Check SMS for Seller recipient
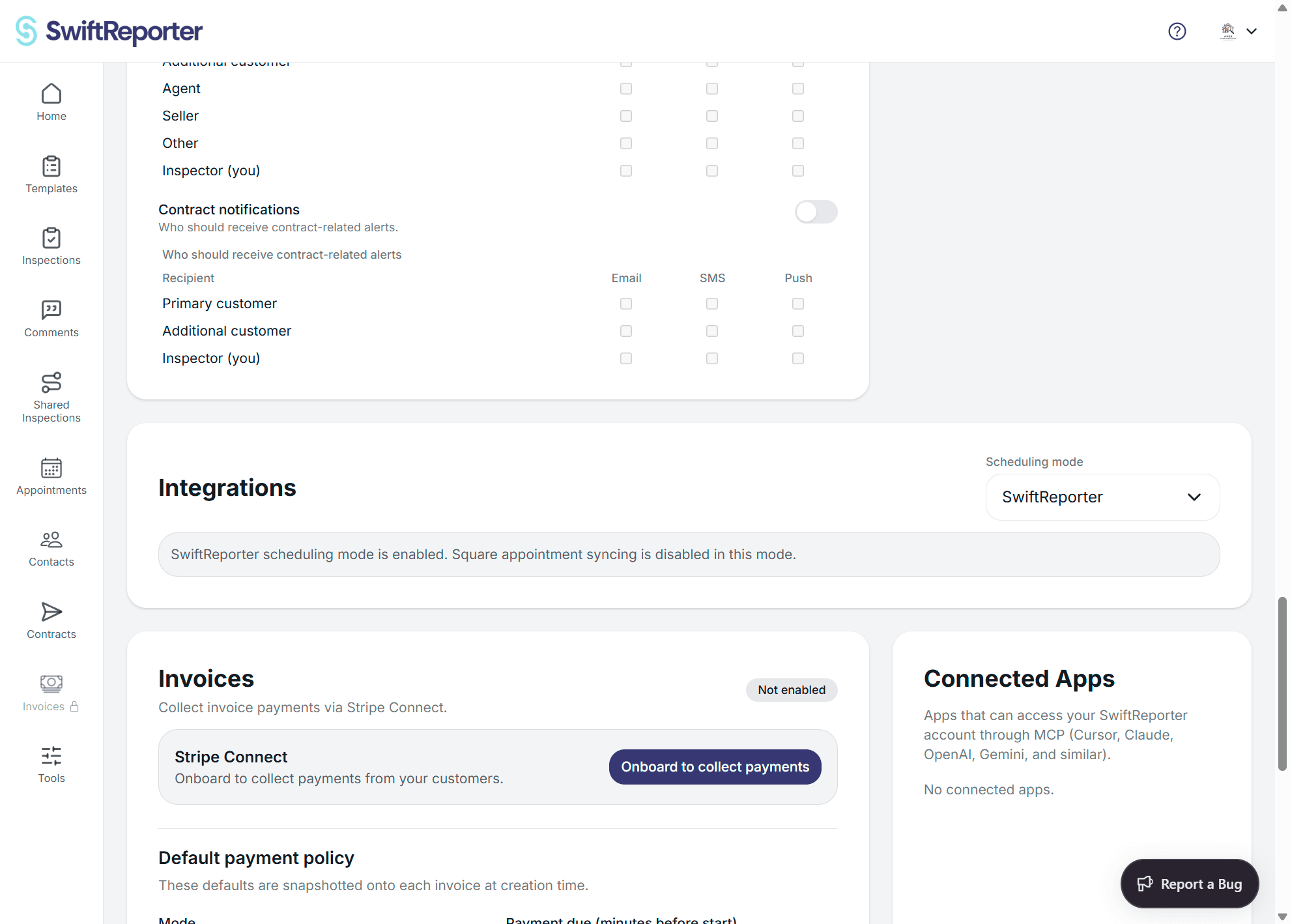The width and height of the screenshot is (1290, 924). 712,116
